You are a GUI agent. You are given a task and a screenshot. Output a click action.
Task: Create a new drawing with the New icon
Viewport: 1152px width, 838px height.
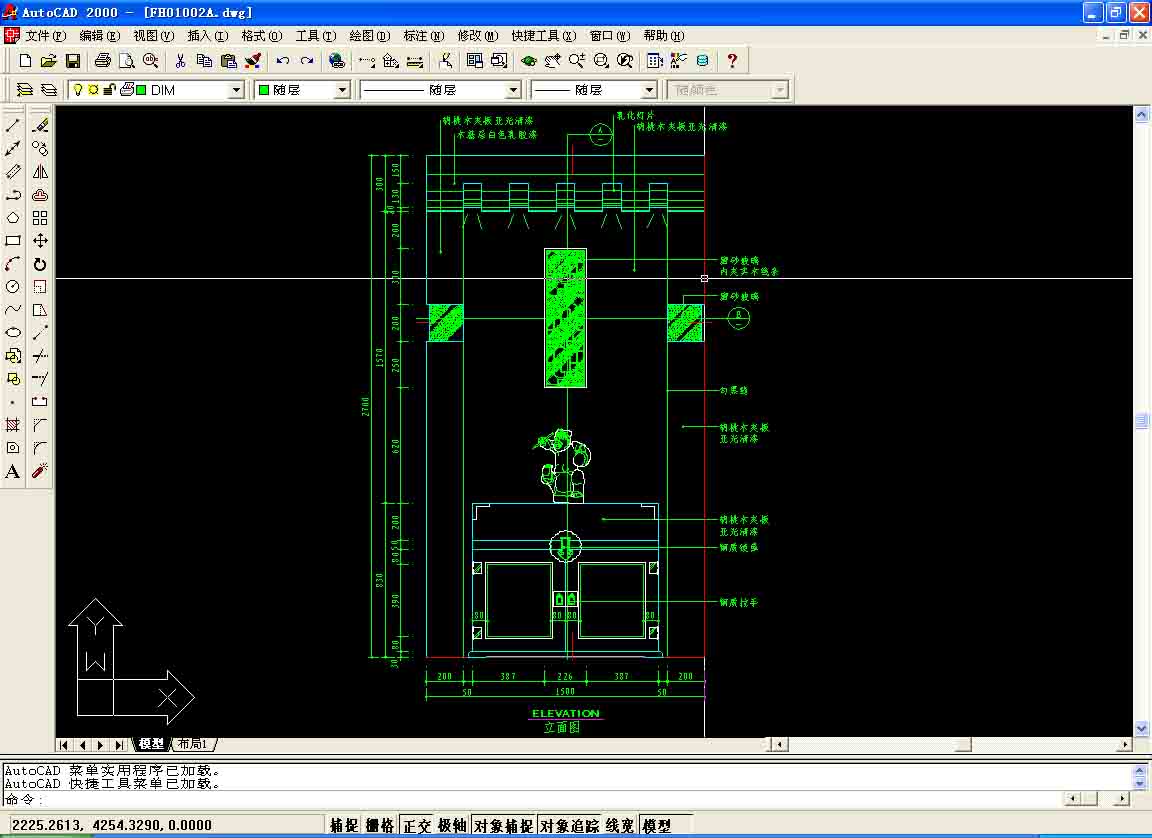click(x=25, y=61)
